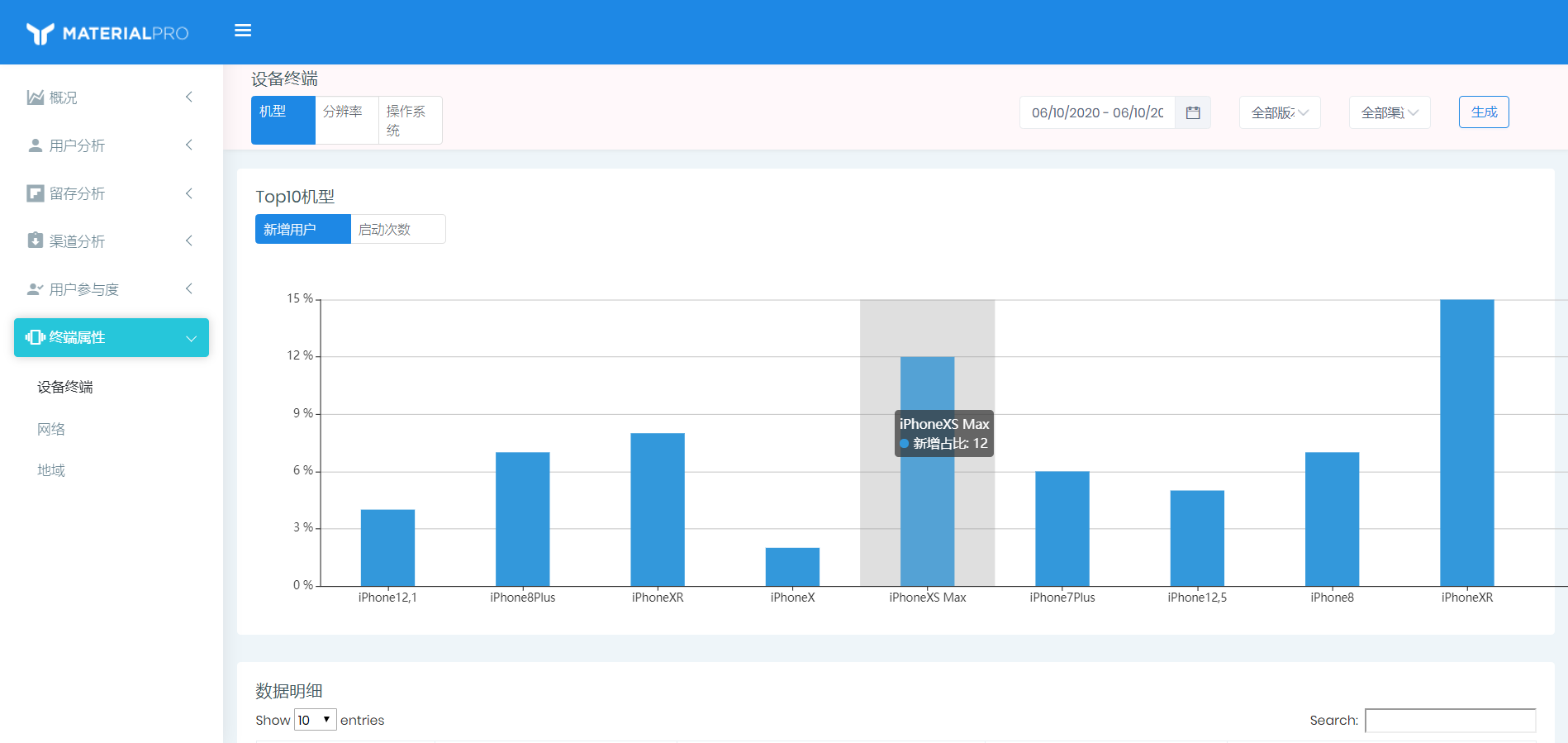Screen dimensions: 1568x743
Task: Expand the 留存分析 menu chevron
Action: 189,193
